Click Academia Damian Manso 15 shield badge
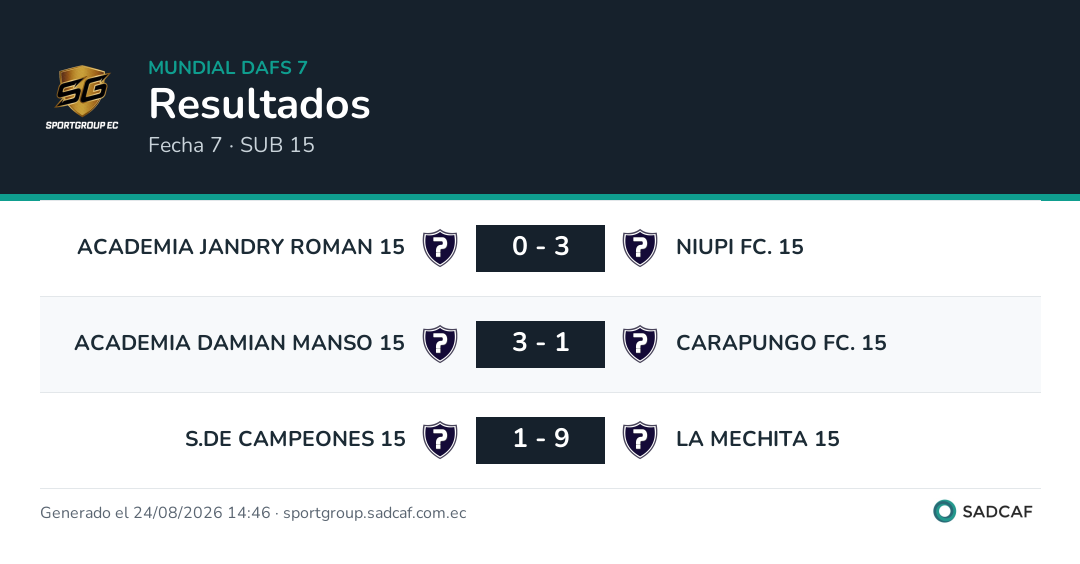Image resolution: width=1080 pixels, height=564 pixels. point(440,344)
